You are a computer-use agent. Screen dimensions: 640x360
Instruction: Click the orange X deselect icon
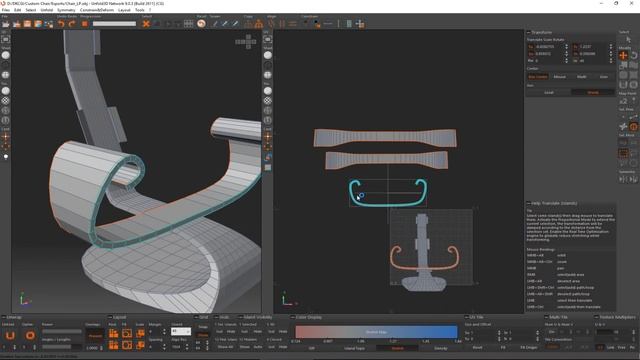(x=146, y=24)
